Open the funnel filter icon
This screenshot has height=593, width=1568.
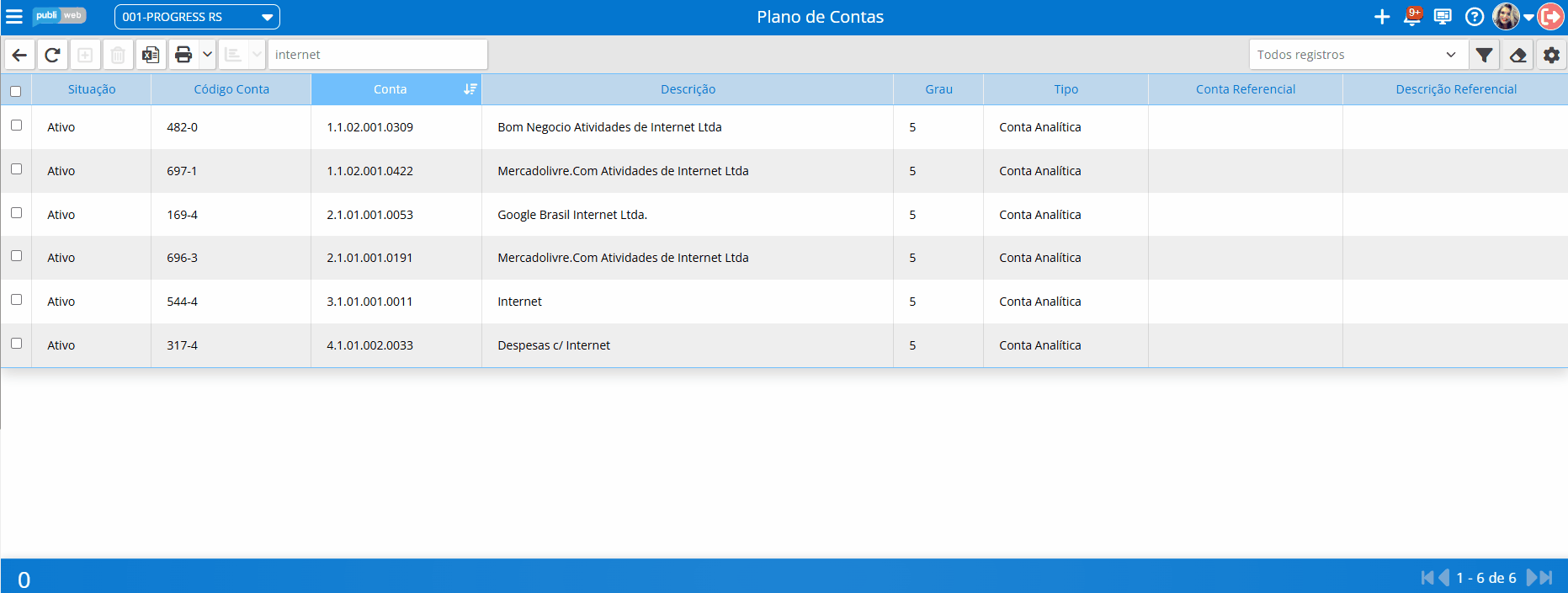click(x=1485, y=55)
